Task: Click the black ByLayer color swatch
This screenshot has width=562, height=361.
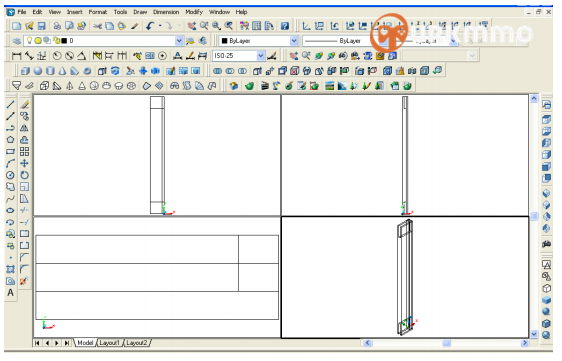Action: click(225, 41)
